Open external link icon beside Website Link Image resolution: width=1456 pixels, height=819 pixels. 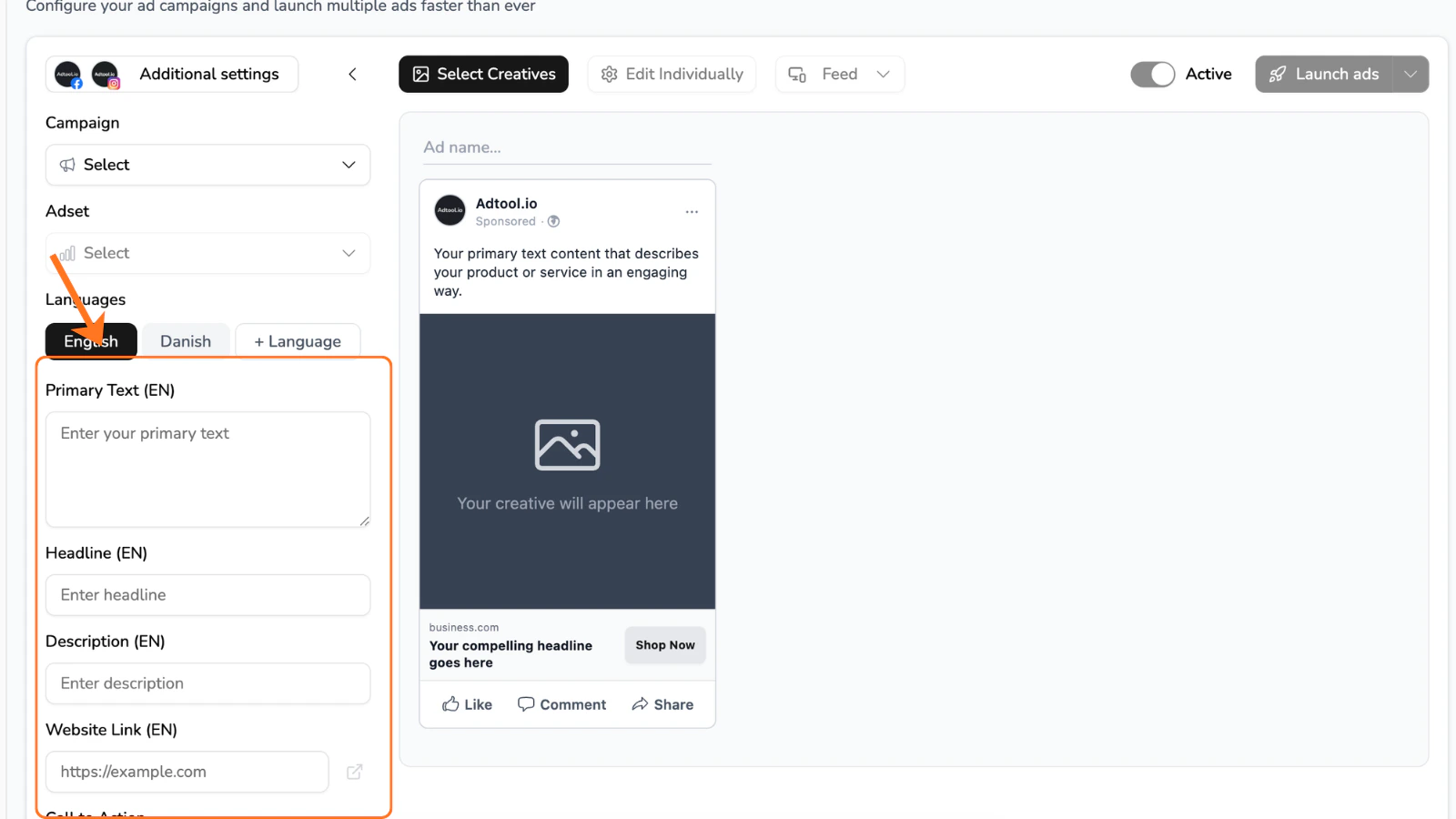pos(355,772)
